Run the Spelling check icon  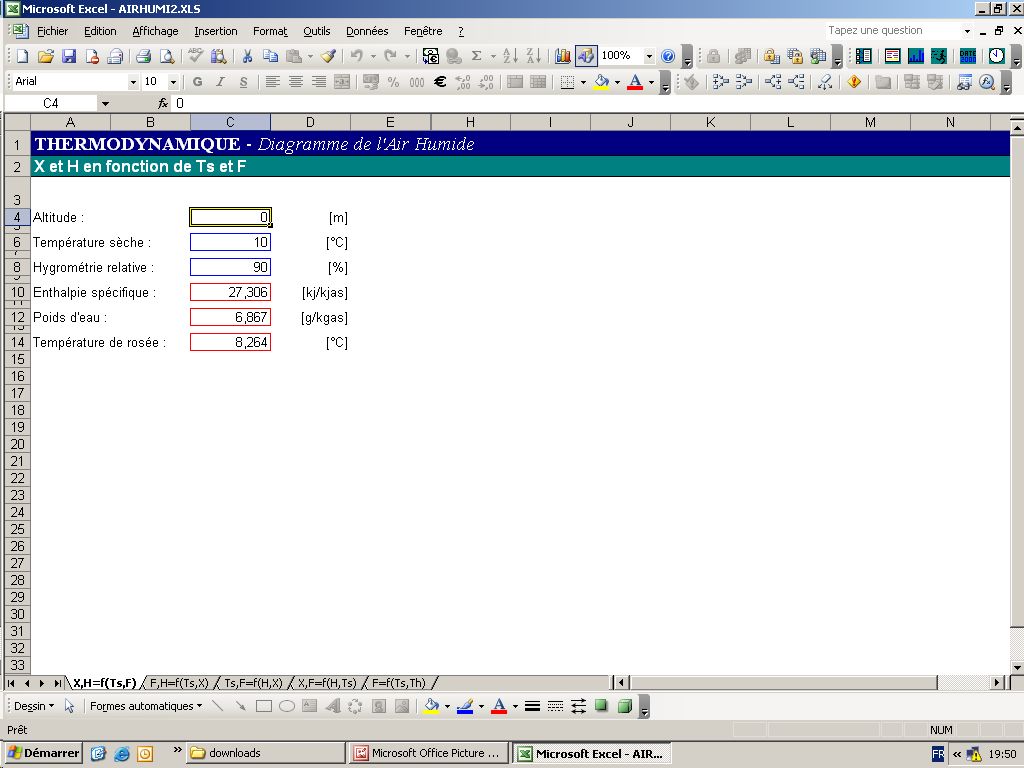195,56
